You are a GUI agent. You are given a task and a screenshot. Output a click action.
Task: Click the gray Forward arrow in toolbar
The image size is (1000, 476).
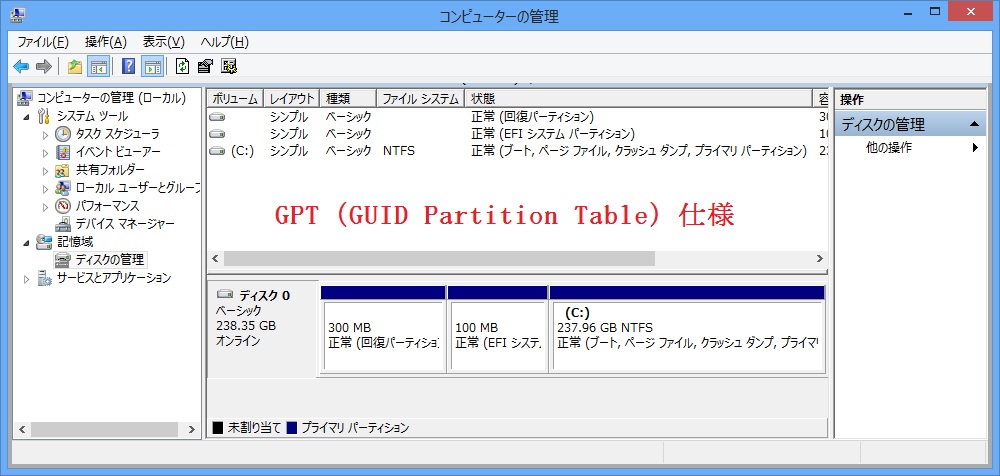click(x=43, y=66)
